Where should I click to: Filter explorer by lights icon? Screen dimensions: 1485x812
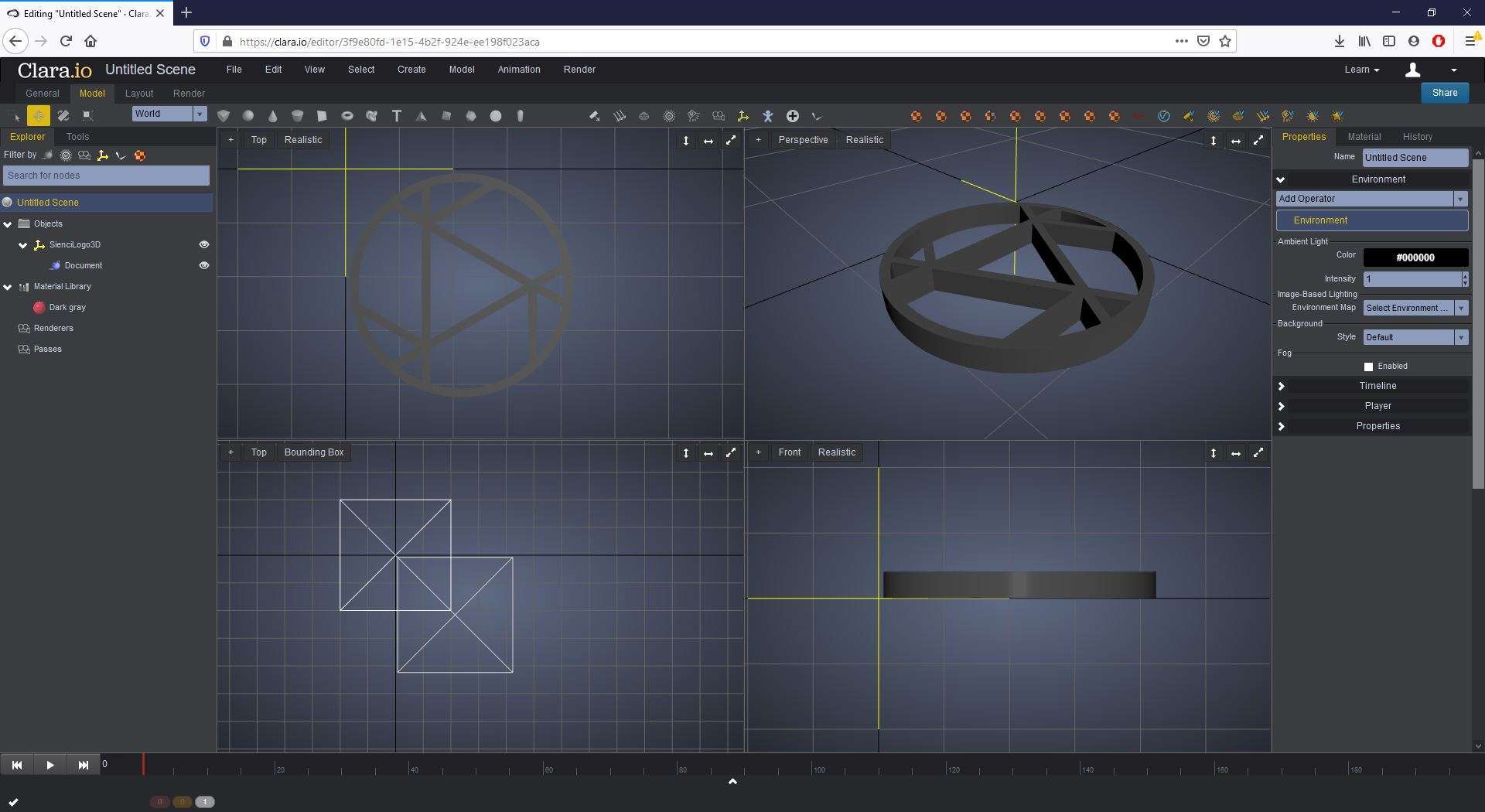[66, 155]
